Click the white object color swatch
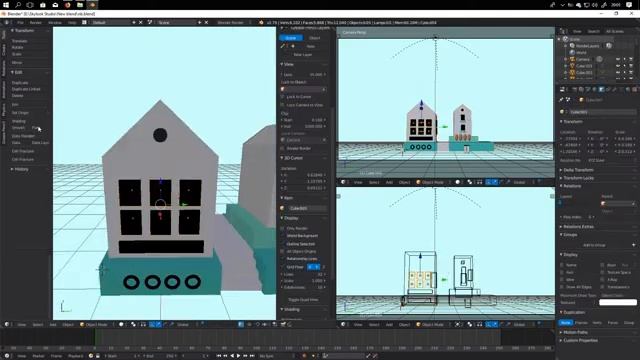Viewport: 640px width, 360px height. point(618,302)
